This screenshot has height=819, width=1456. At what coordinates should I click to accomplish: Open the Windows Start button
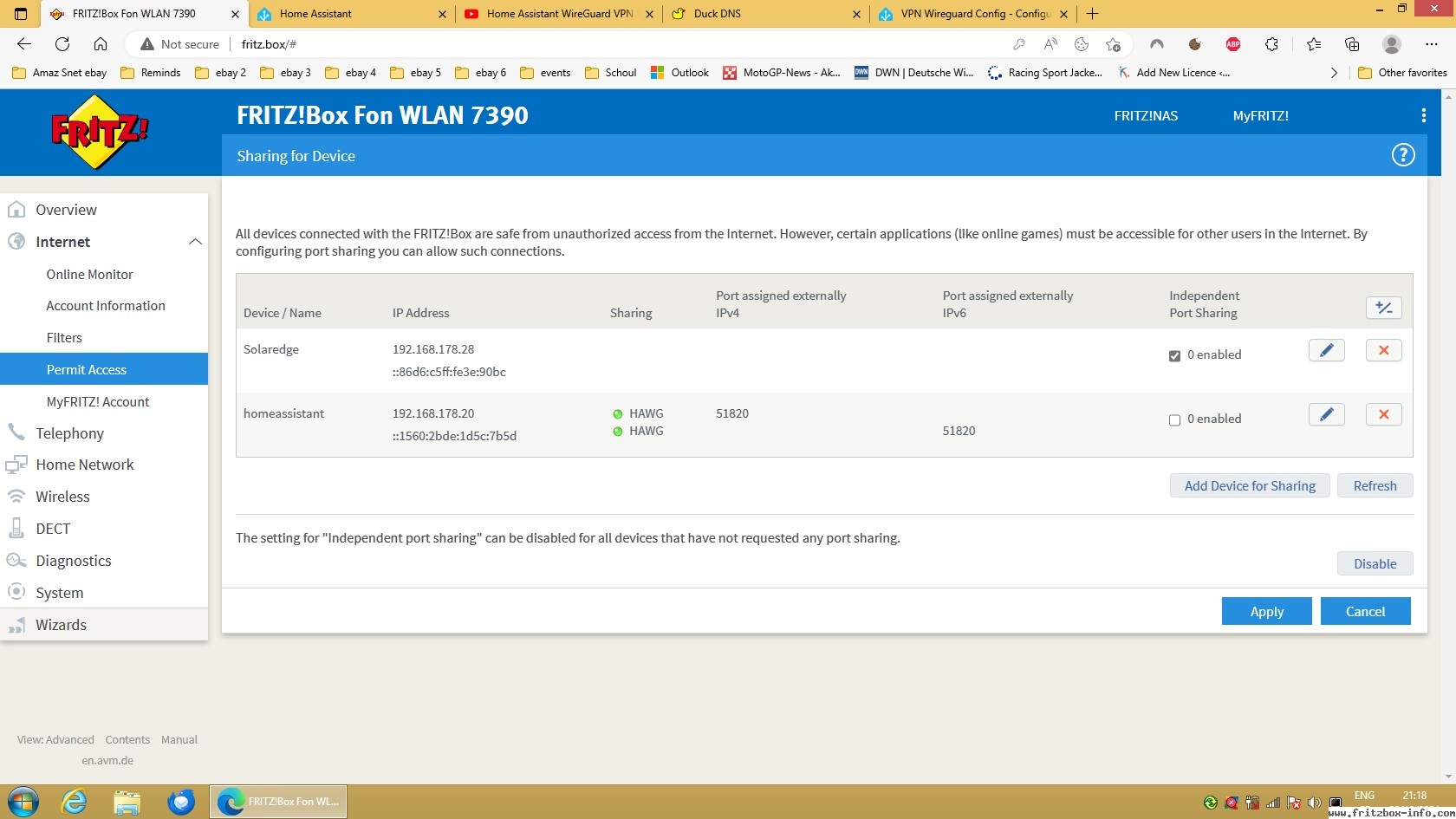[23, 802]
